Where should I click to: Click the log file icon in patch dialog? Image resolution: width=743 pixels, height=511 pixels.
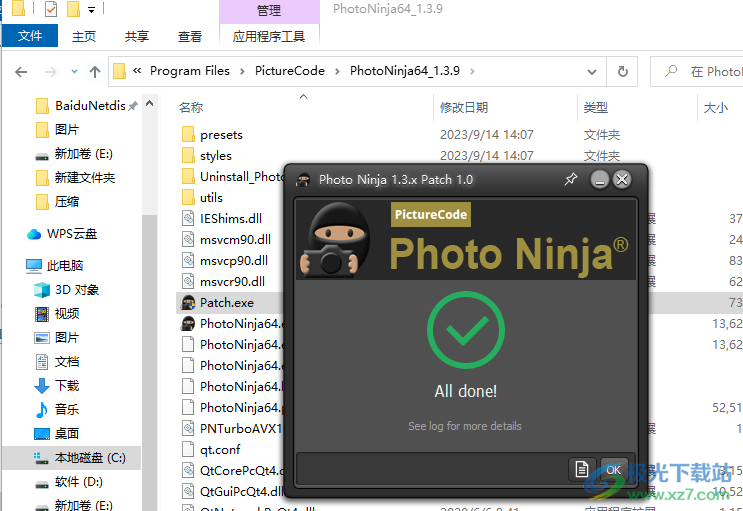click(x=581, y=469)
